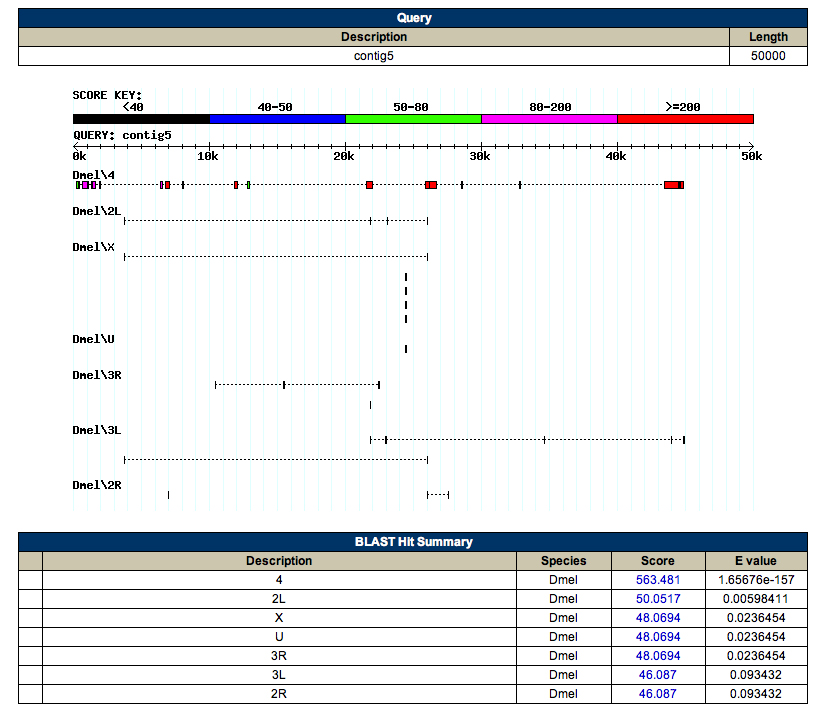Click the 1.65676e-157 E value cell
This screenshot has width=825, height=716.
point(756,580)
